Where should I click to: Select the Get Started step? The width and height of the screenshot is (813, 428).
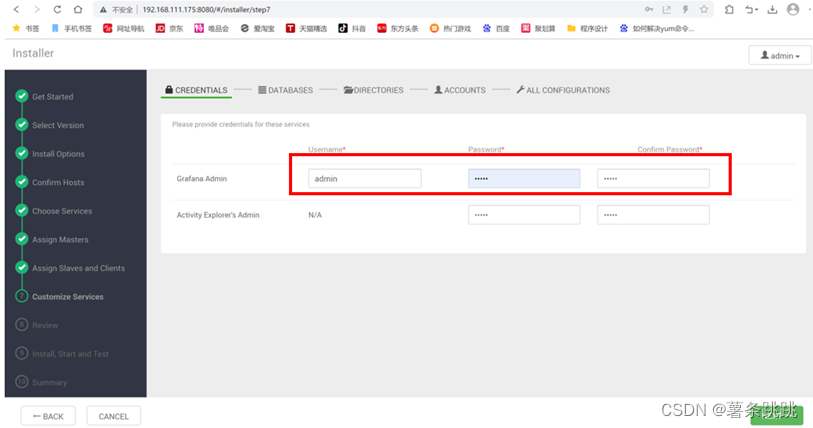(x=52, y=96)
